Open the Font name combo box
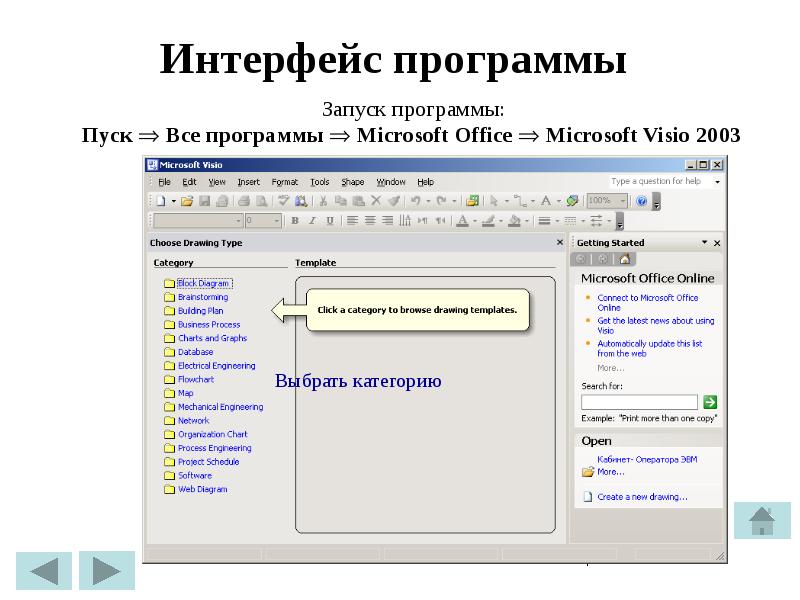This screenshot has height=600, width=800. [x=197, y=221]
